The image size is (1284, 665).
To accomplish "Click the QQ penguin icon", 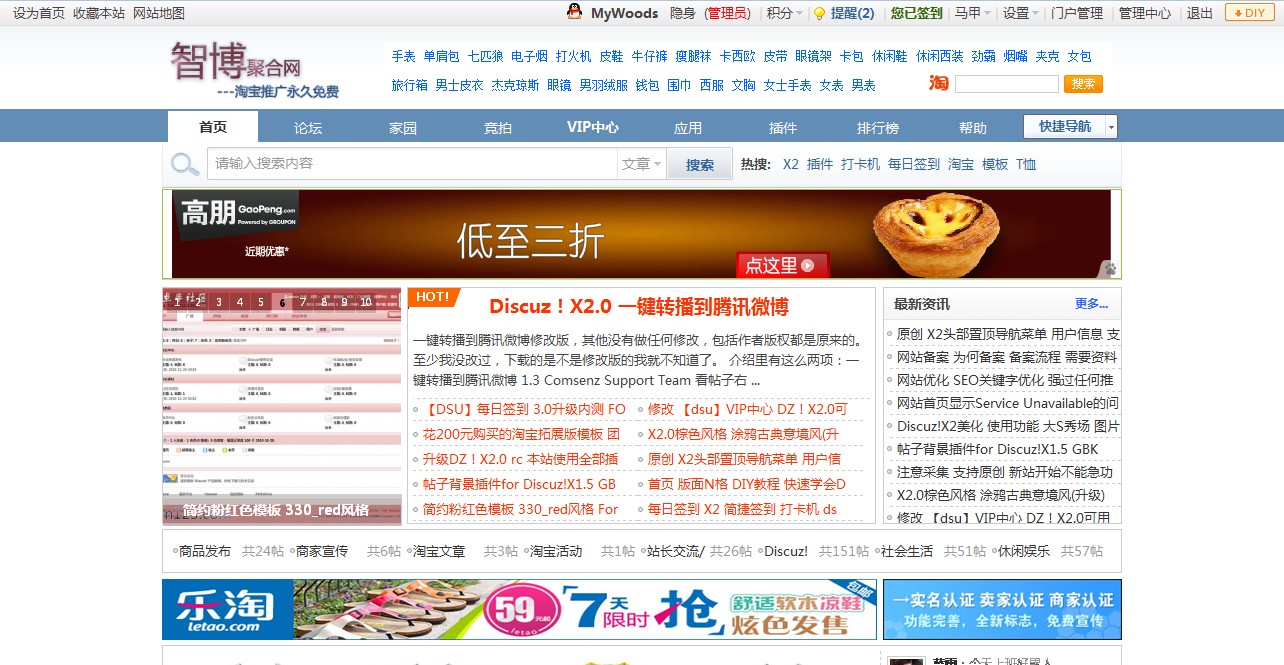I will pos(574,12).
